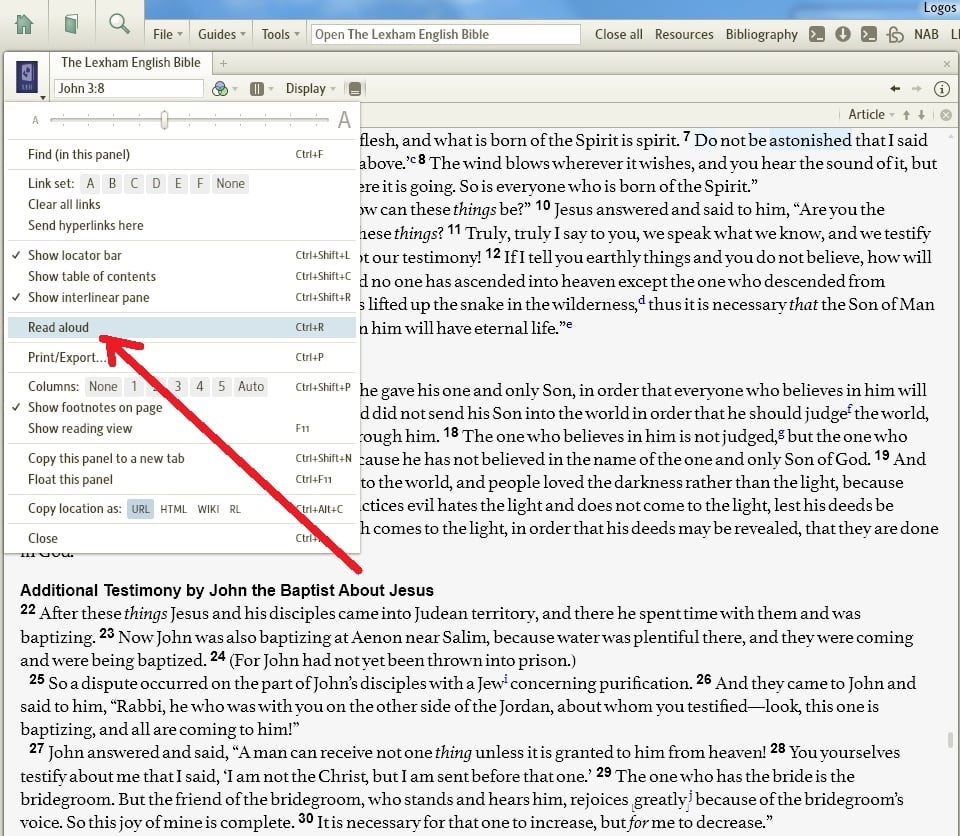The width and height of the screenshot is (960, 836).
Task: Toggle Show locator bar option
Action: tap(75, 255)
